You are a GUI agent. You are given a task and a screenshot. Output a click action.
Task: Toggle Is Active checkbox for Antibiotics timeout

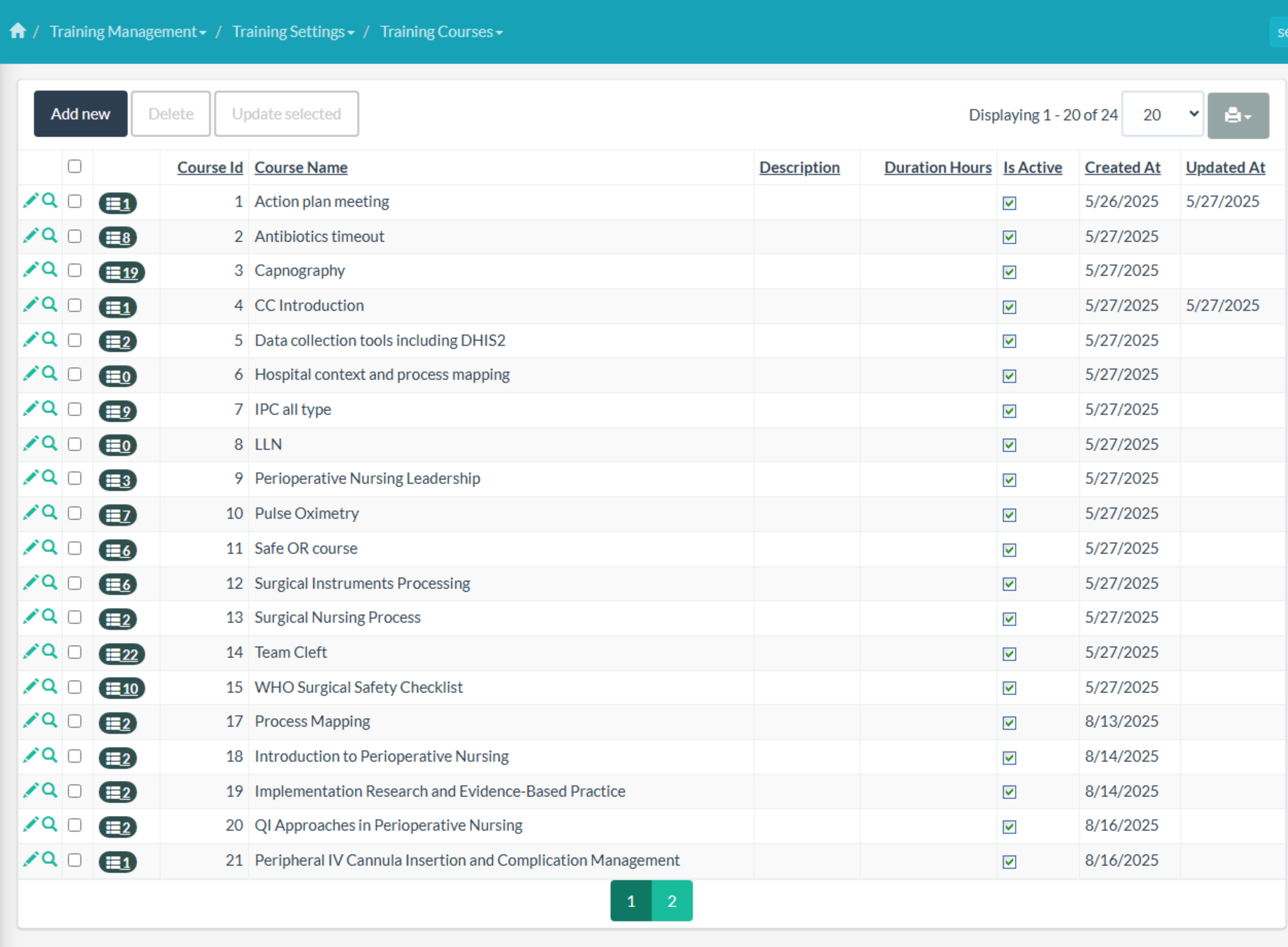(1009, 237)
